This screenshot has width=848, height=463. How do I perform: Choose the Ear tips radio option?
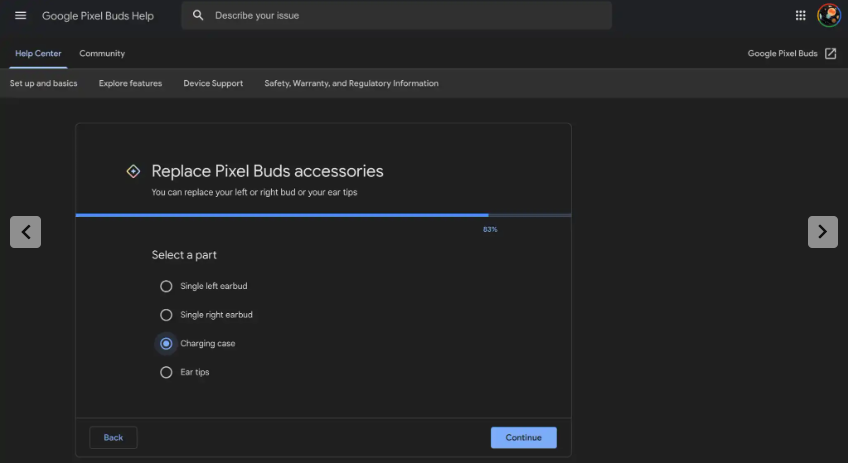pyautogui.click(x=166, y=372)
